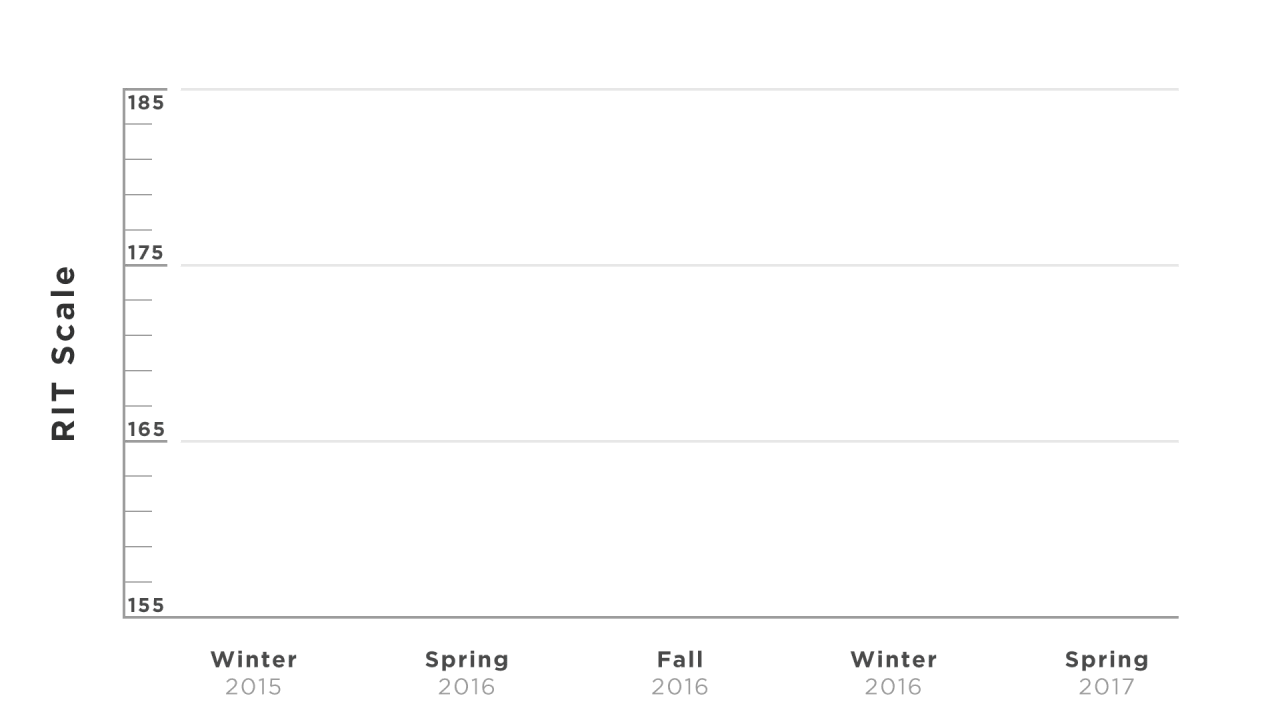The height and width of the screenshot is (720, 1280).
Task: Select the RIT Scale axis title
Action: coord(63,353)
